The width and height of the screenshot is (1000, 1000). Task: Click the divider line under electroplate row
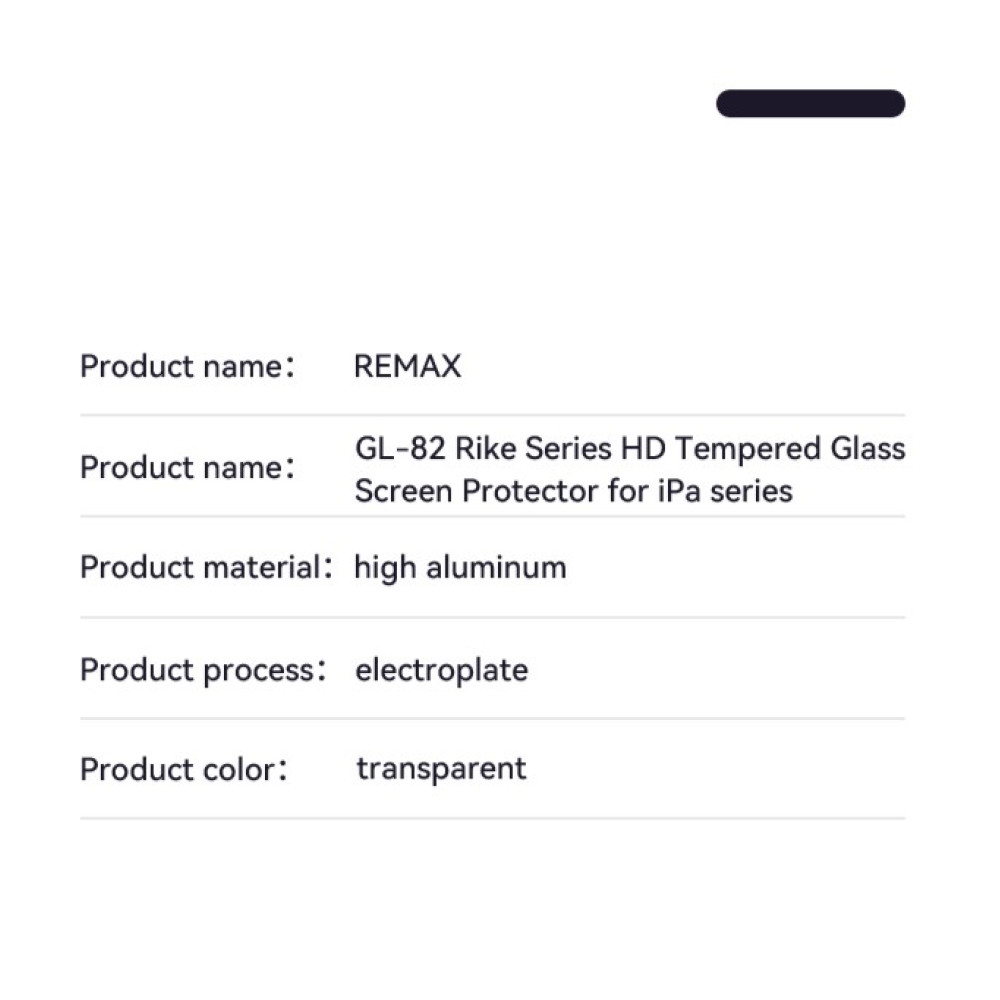pyautogui.click(x=492, y=718)
